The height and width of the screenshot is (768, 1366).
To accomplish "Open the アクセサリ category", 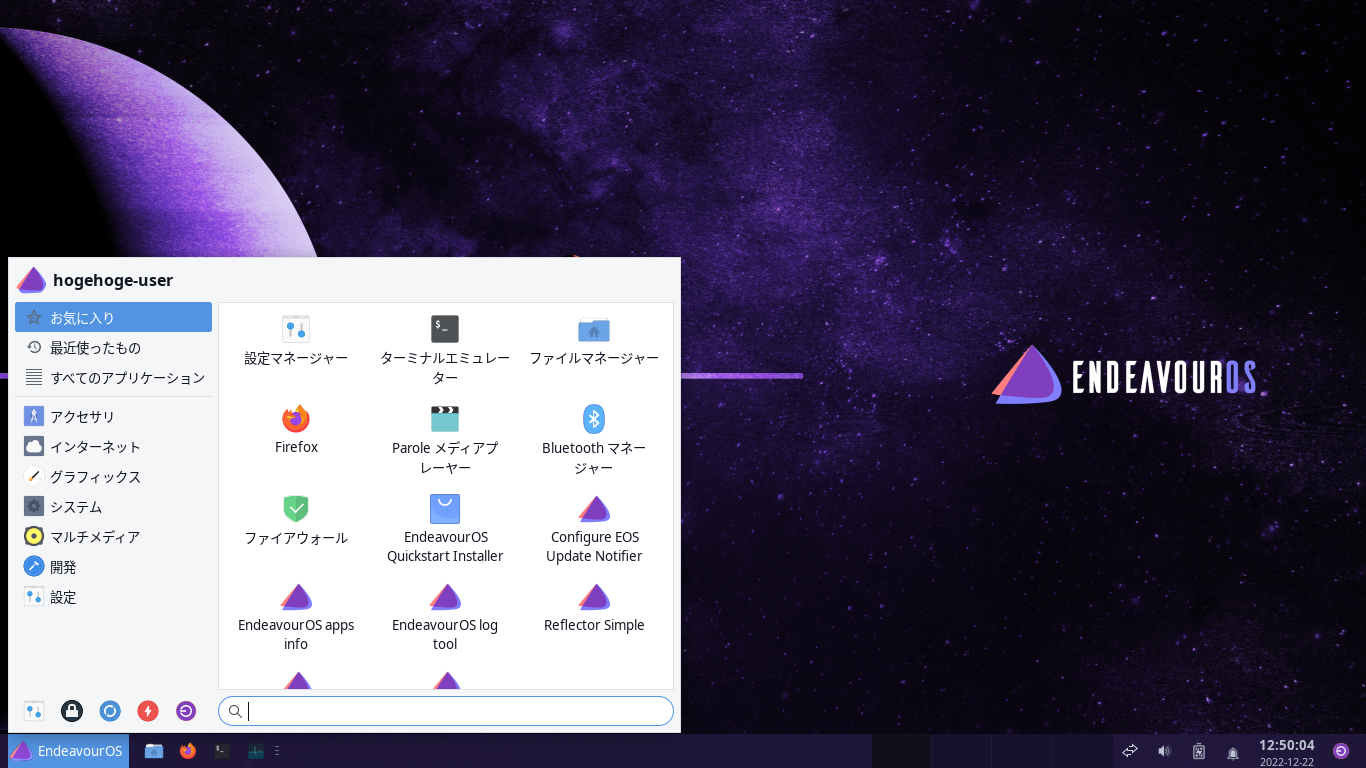I will [113, 417].
